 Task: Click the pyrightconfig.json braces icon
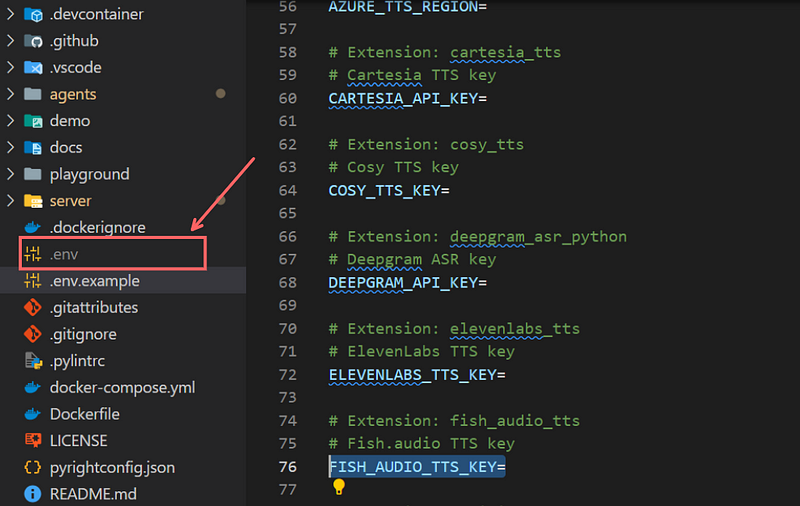tap(33, 467)
